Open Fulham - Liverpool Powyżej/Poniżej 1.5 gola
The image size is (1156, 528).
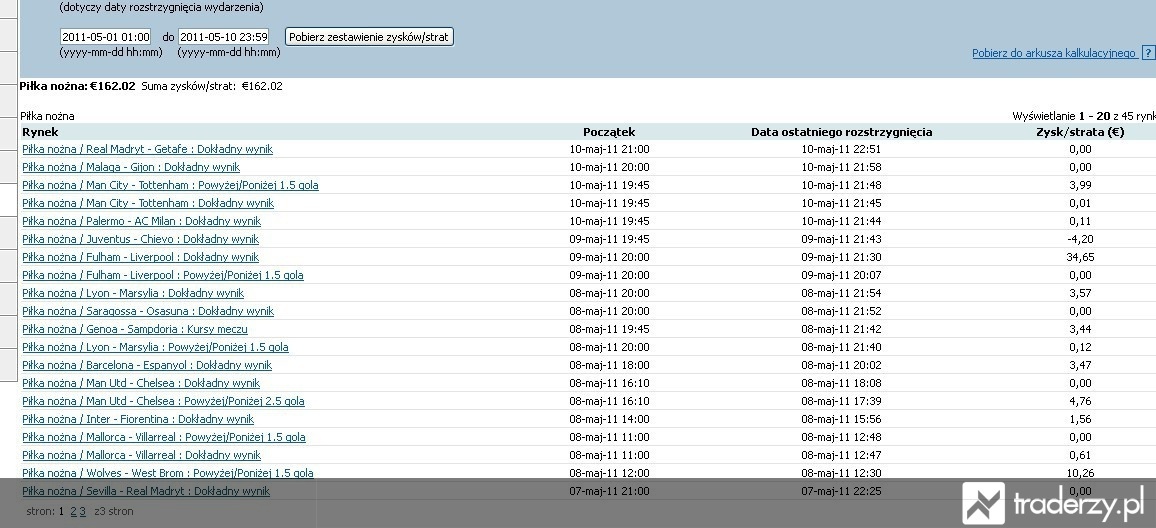tap(163, 275)
